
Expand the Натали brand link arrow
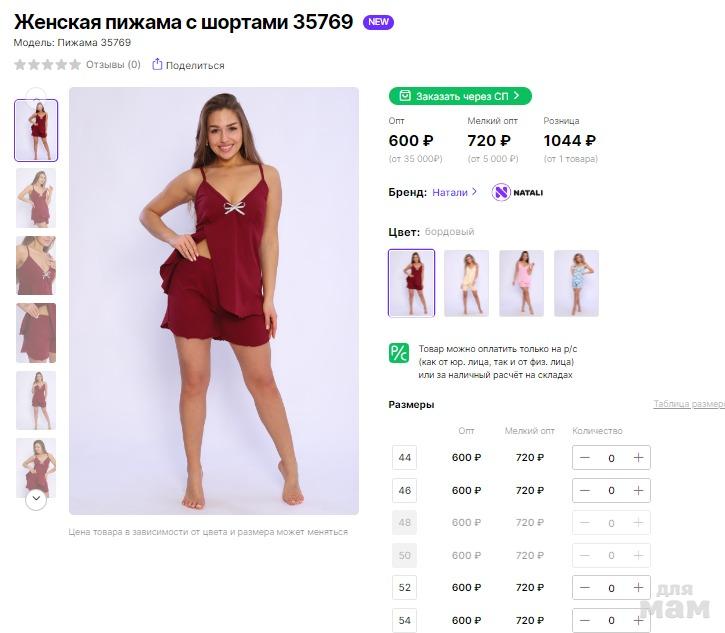point(474,192)
